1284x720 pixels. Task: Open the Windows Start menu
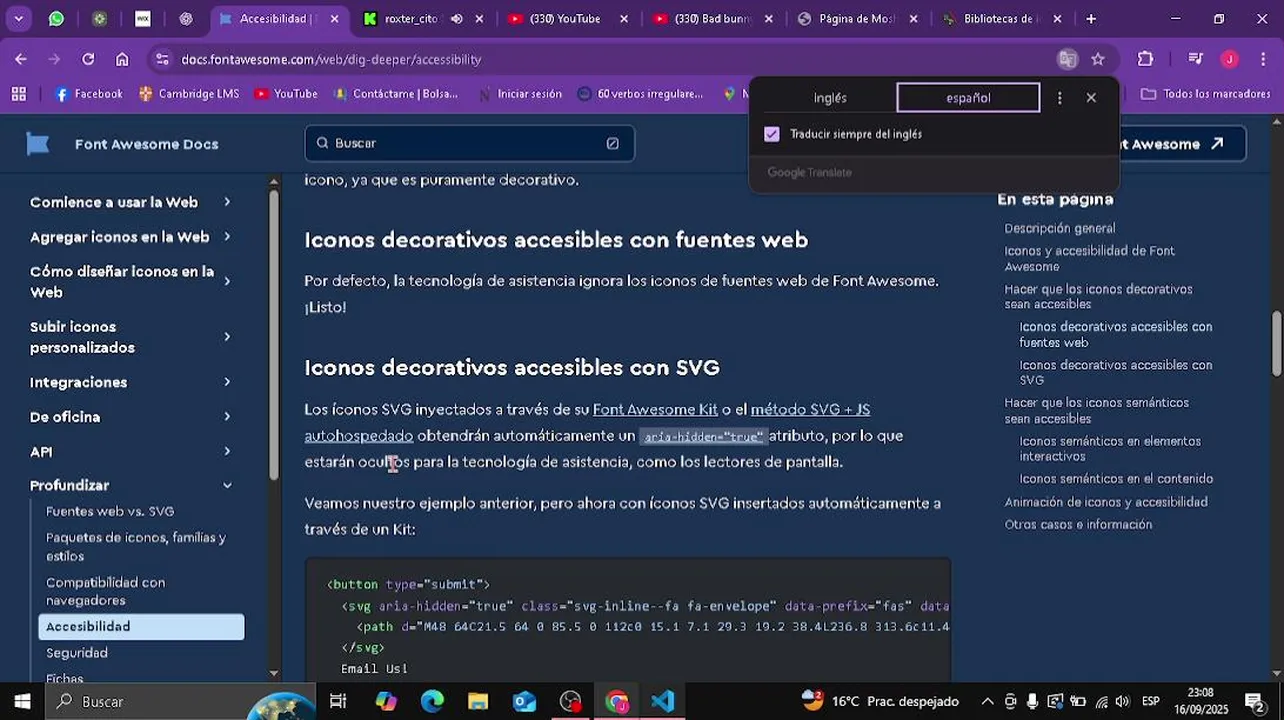(22, 701)
